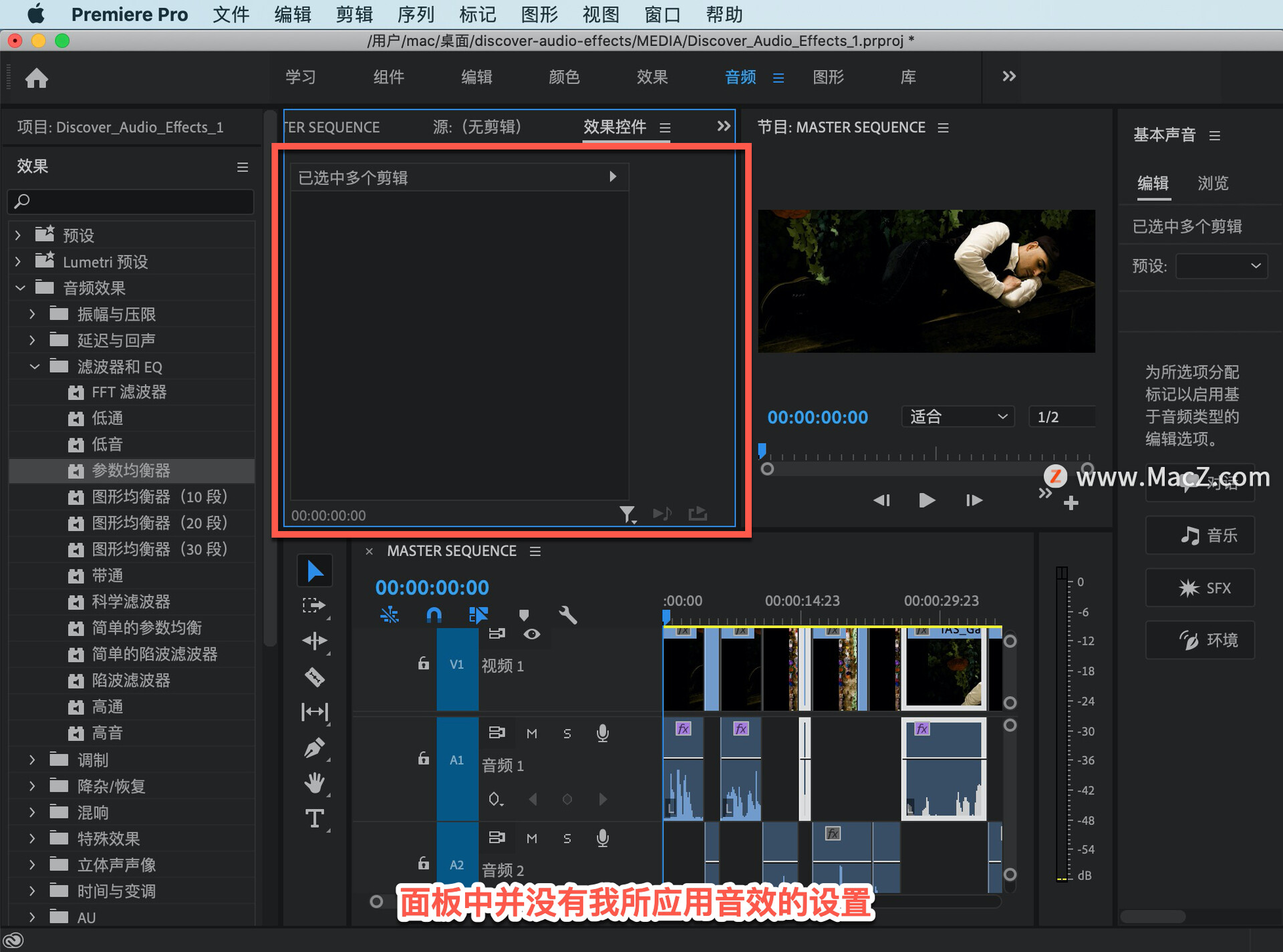Toggle insert sequences as nests button

[x=390, y=615]
